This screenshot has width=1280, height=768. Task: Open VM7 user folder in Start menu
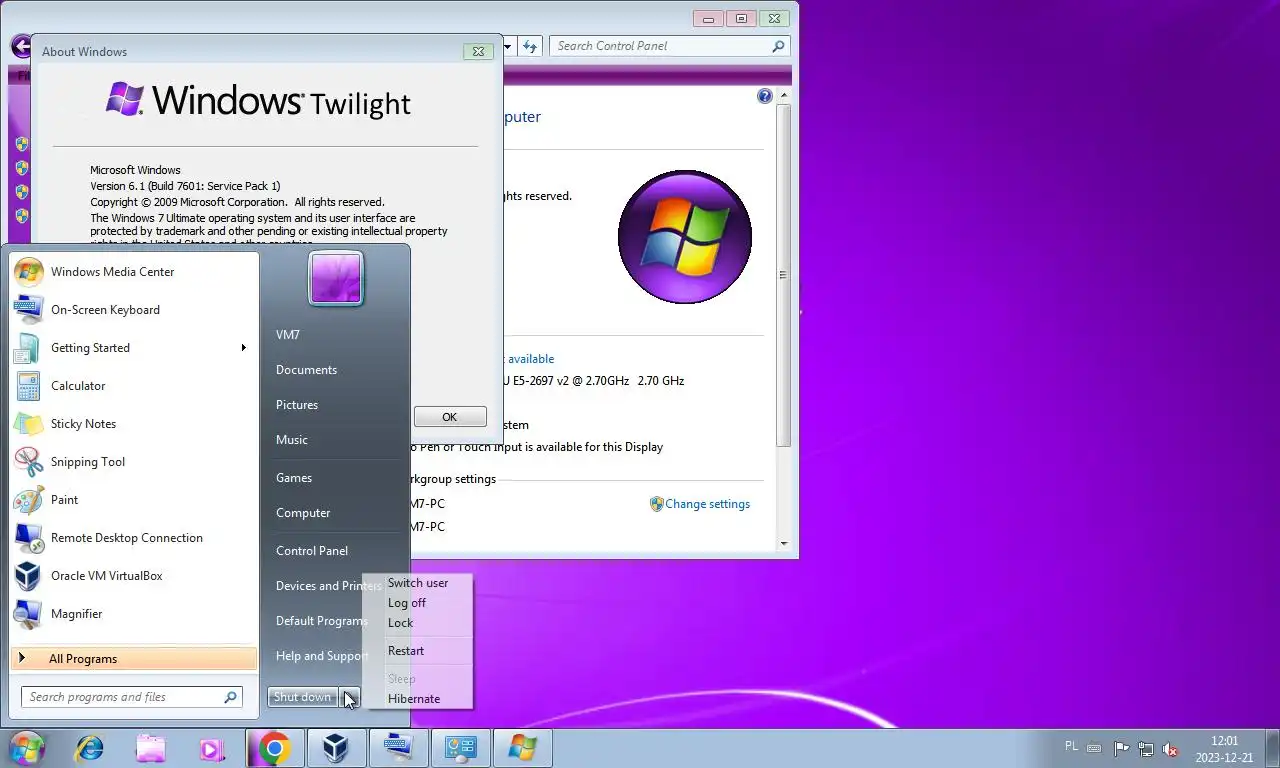[288, 335]
